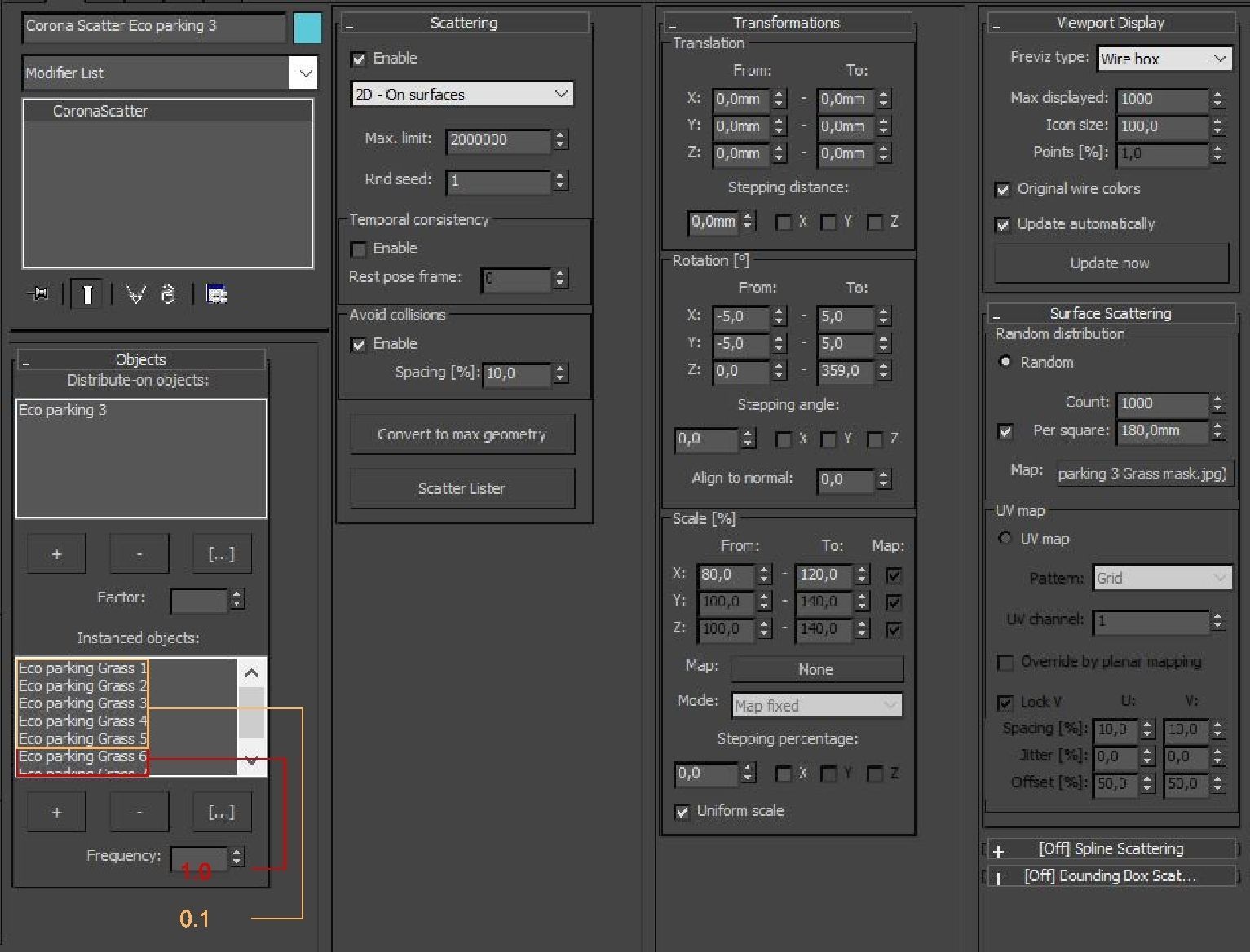Remove modifier from stack using trash icon
The width and height of the screenshot is (1250, 952).
click(x=168, y=294)
